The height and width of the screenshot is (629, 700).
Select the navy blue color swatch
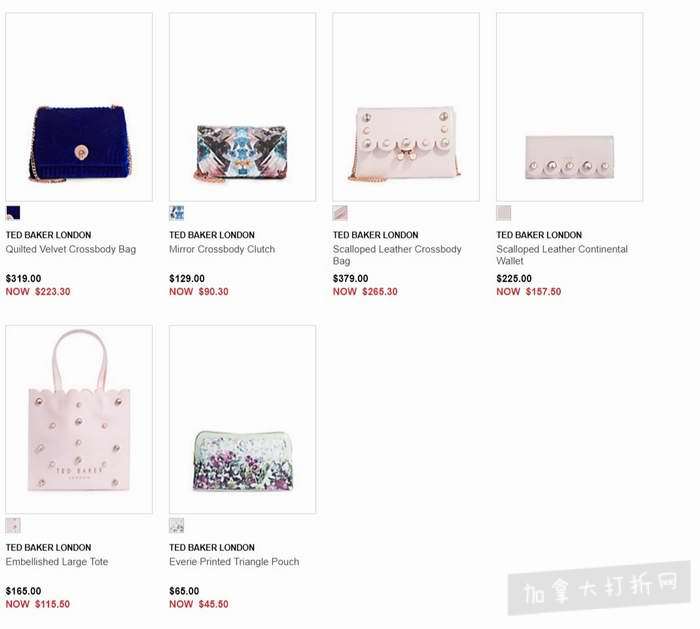click(x=13, y=213)
